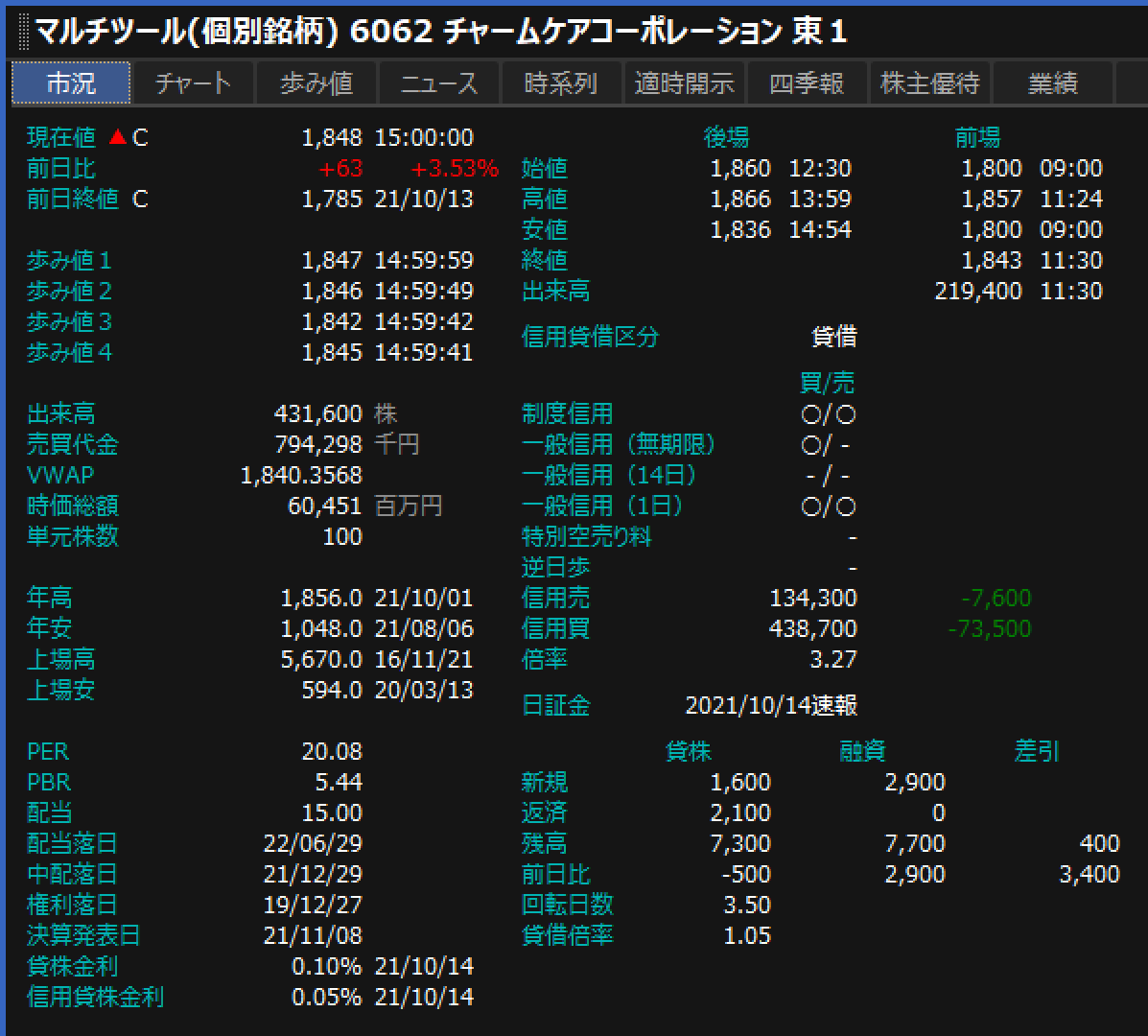Click 信用貸借区分 value 貸借
Image resolution: width=1148 pixels, height=1036 pixels.
[x=834, y=337]
